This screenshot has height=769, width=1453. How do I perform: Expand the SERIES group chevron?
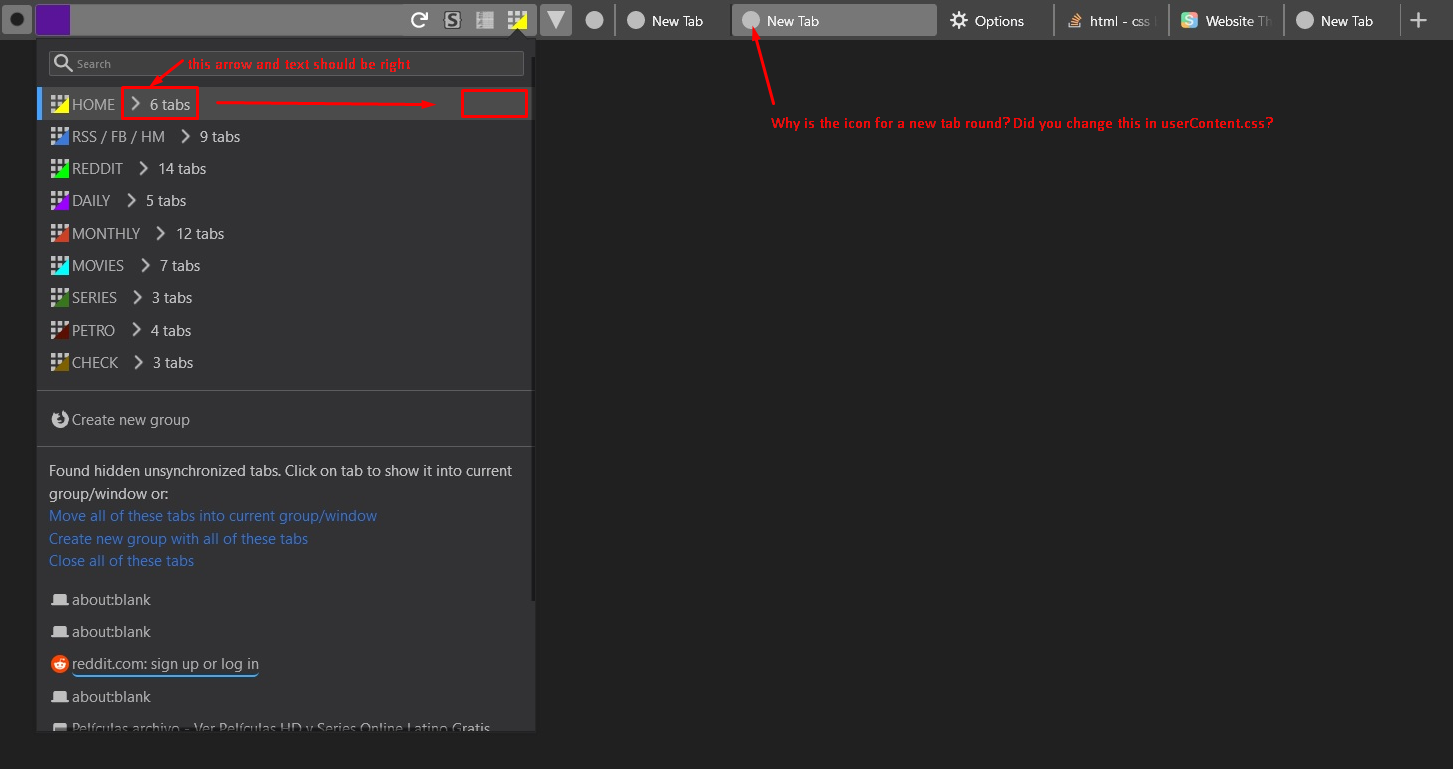[x=138, y=297]
